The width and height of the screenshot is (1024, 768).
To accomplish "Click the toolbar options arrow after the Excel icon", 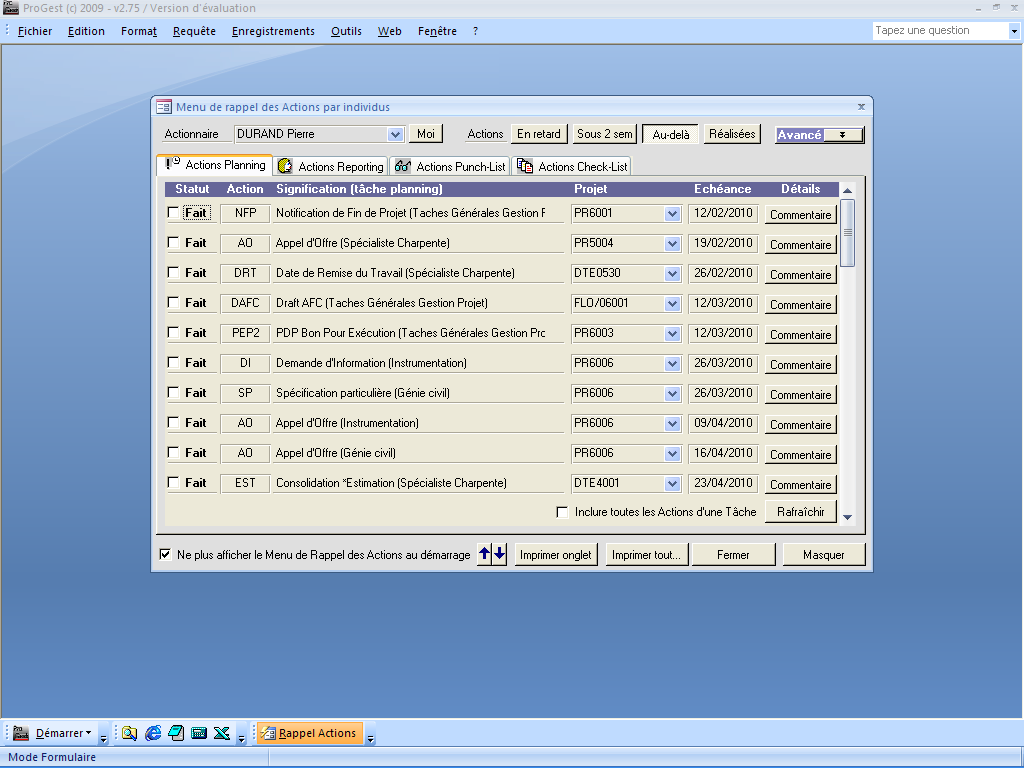I will (x=241, y=738).
